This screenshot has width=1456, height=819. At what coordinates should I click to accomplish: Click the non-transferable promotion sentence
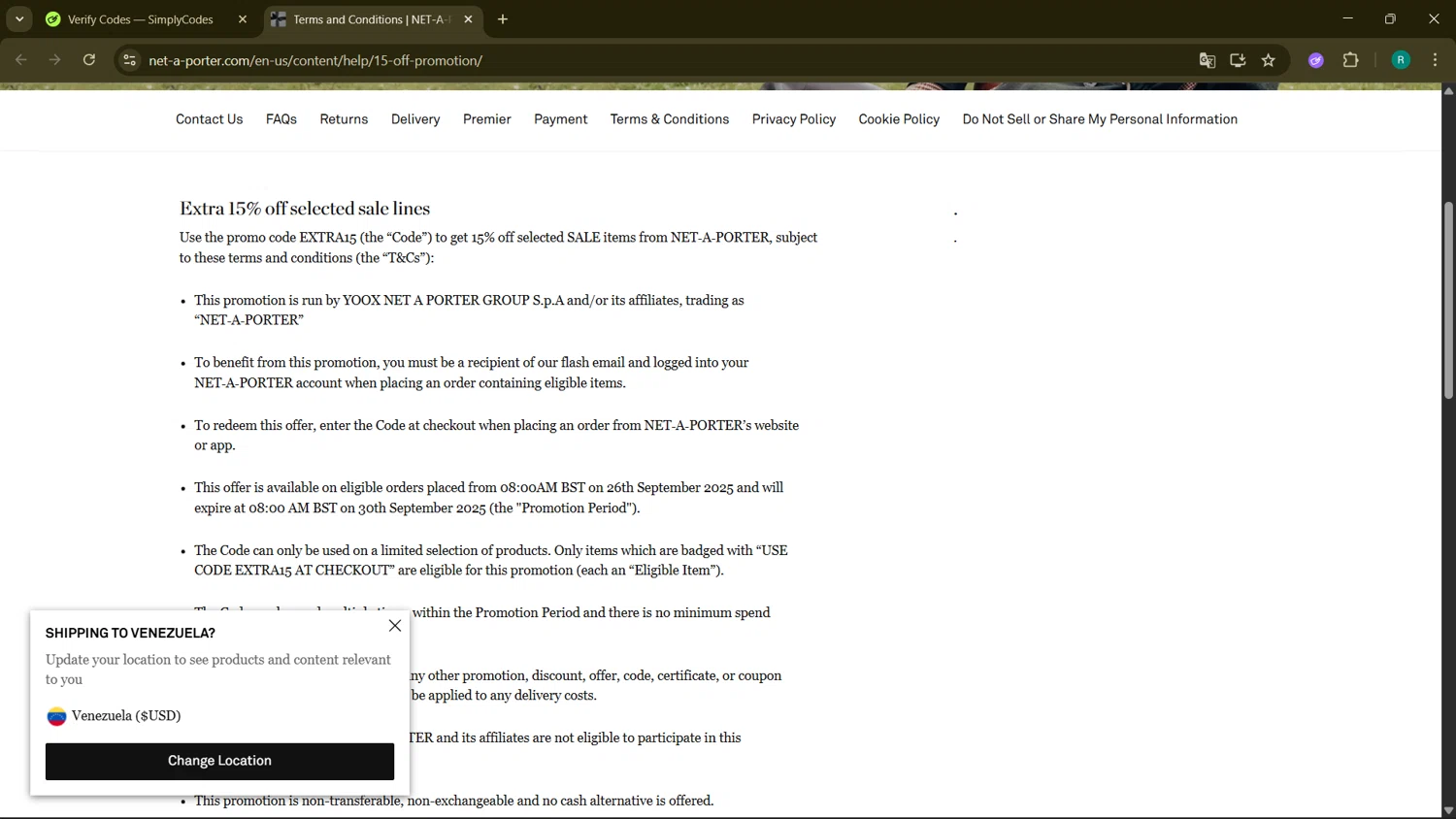(453, 801)
